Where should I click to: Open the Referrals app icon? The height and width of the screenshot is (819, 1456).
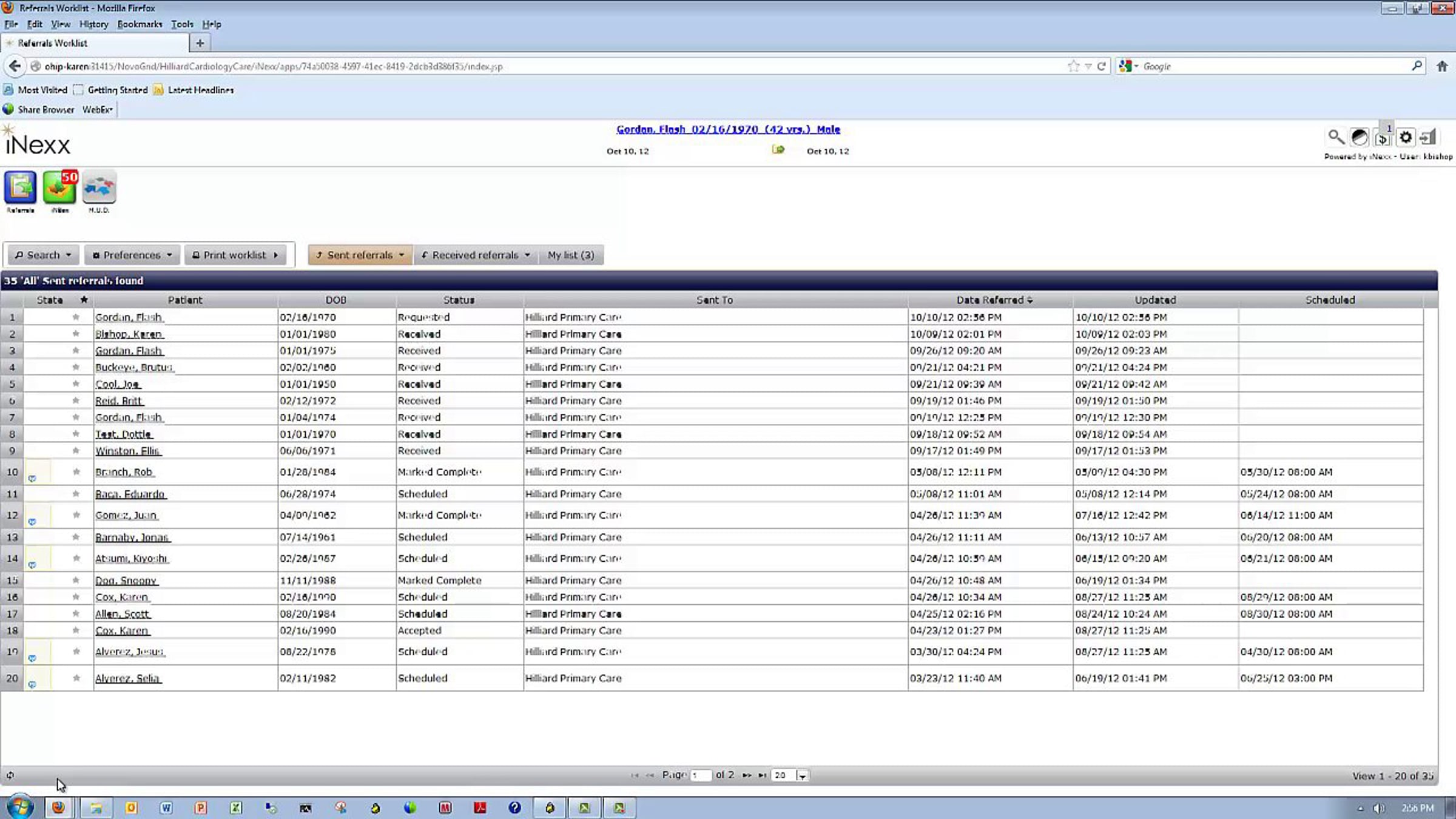coord(20,187)
